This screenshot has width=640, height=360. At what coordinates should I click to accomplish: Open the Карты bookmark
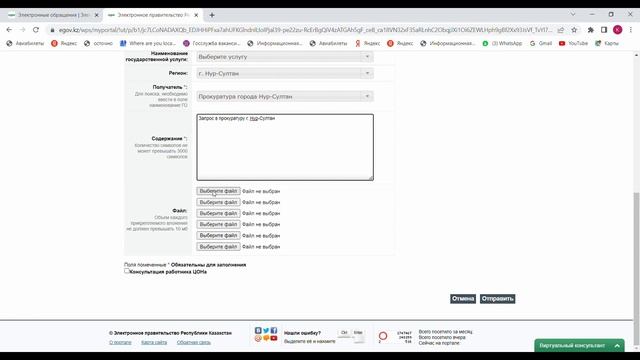(607, 43)
